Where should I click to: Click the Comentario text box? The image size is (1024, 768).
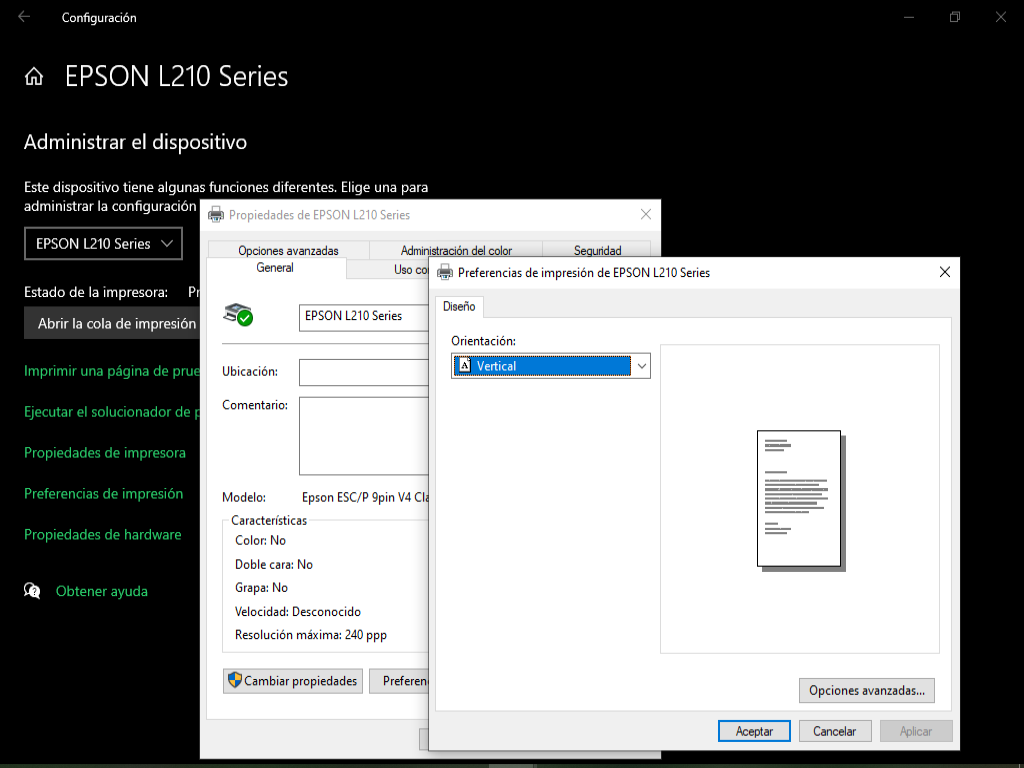click(364, 436)
